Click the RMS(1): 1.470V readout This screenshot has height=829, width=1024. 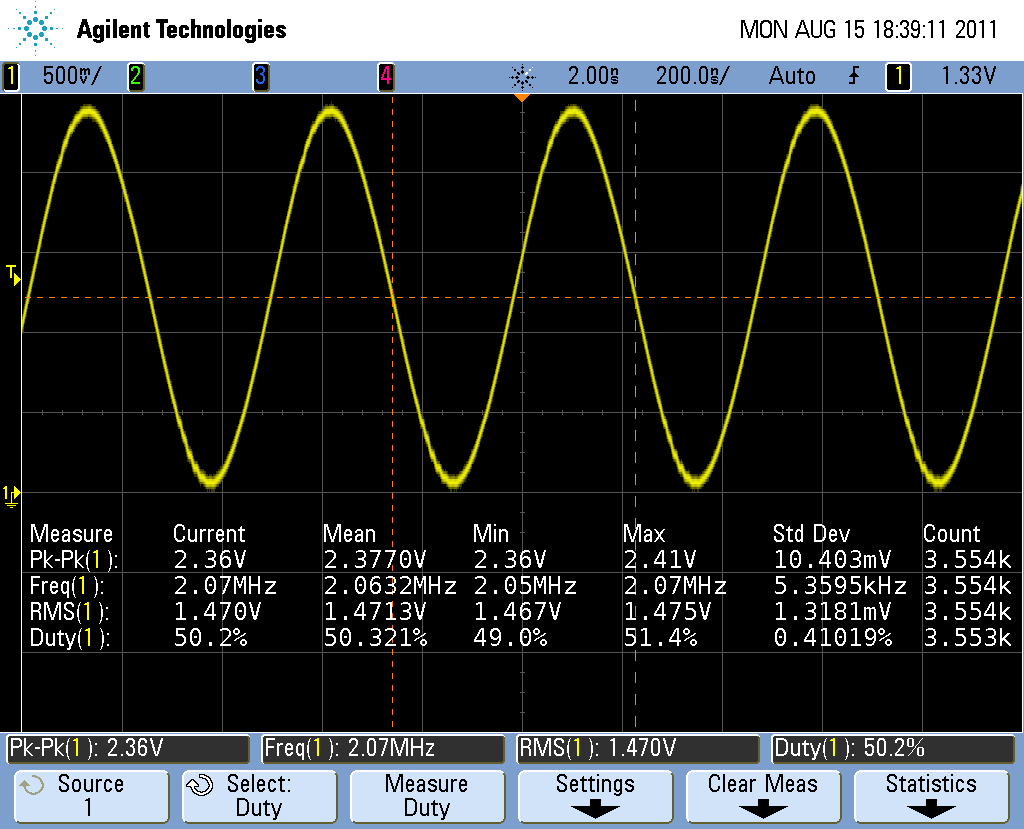coord(638,749)
